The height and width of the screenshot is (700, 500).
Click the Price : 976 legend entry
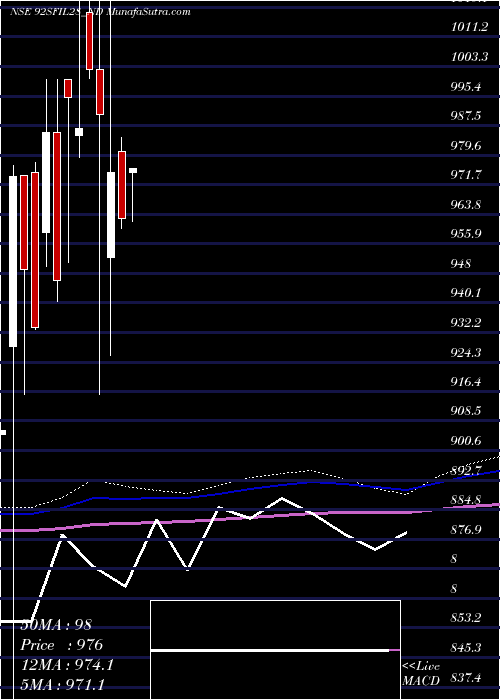tap(62, 645)
